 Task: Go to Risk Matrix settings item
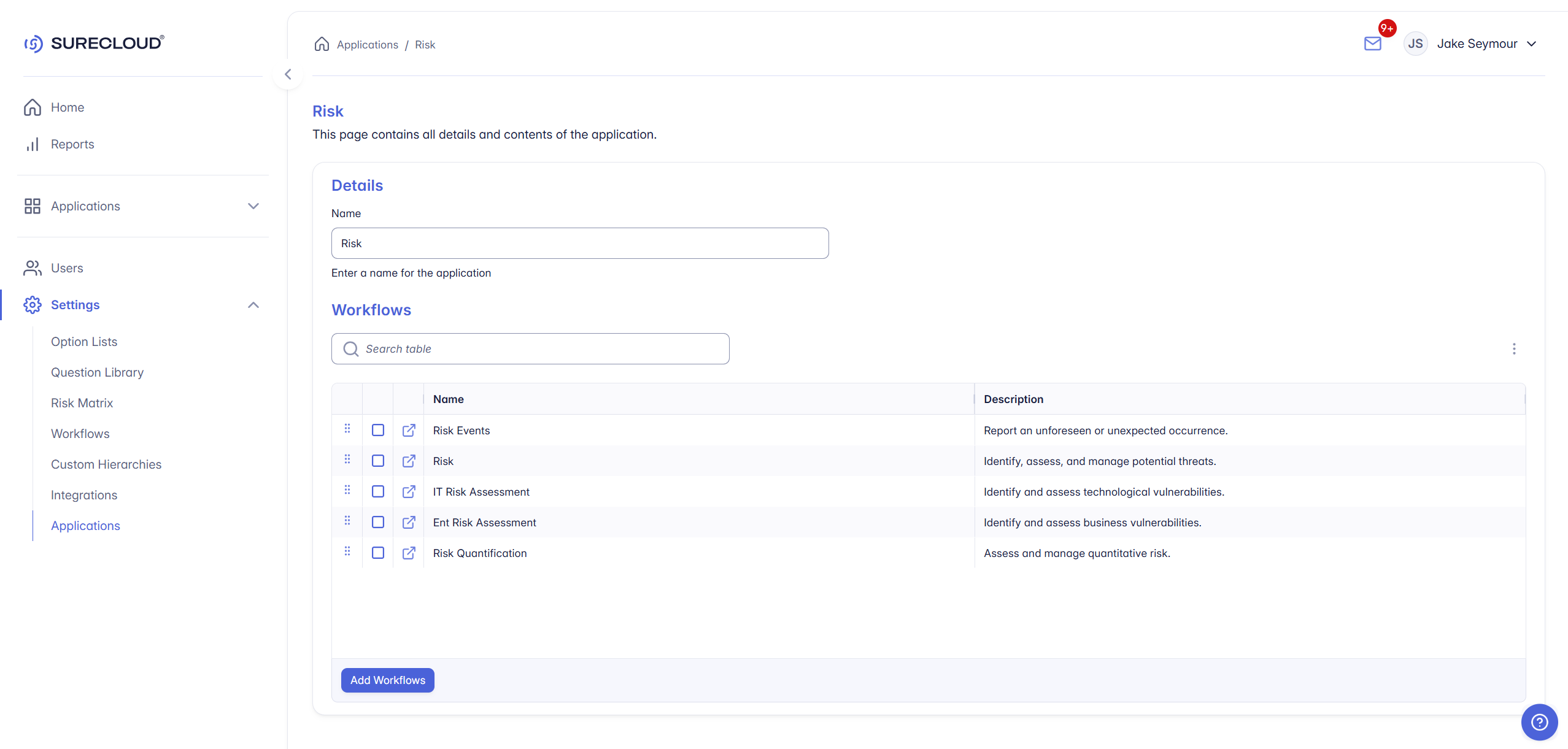pyautogui.click(x=82, y=403)
